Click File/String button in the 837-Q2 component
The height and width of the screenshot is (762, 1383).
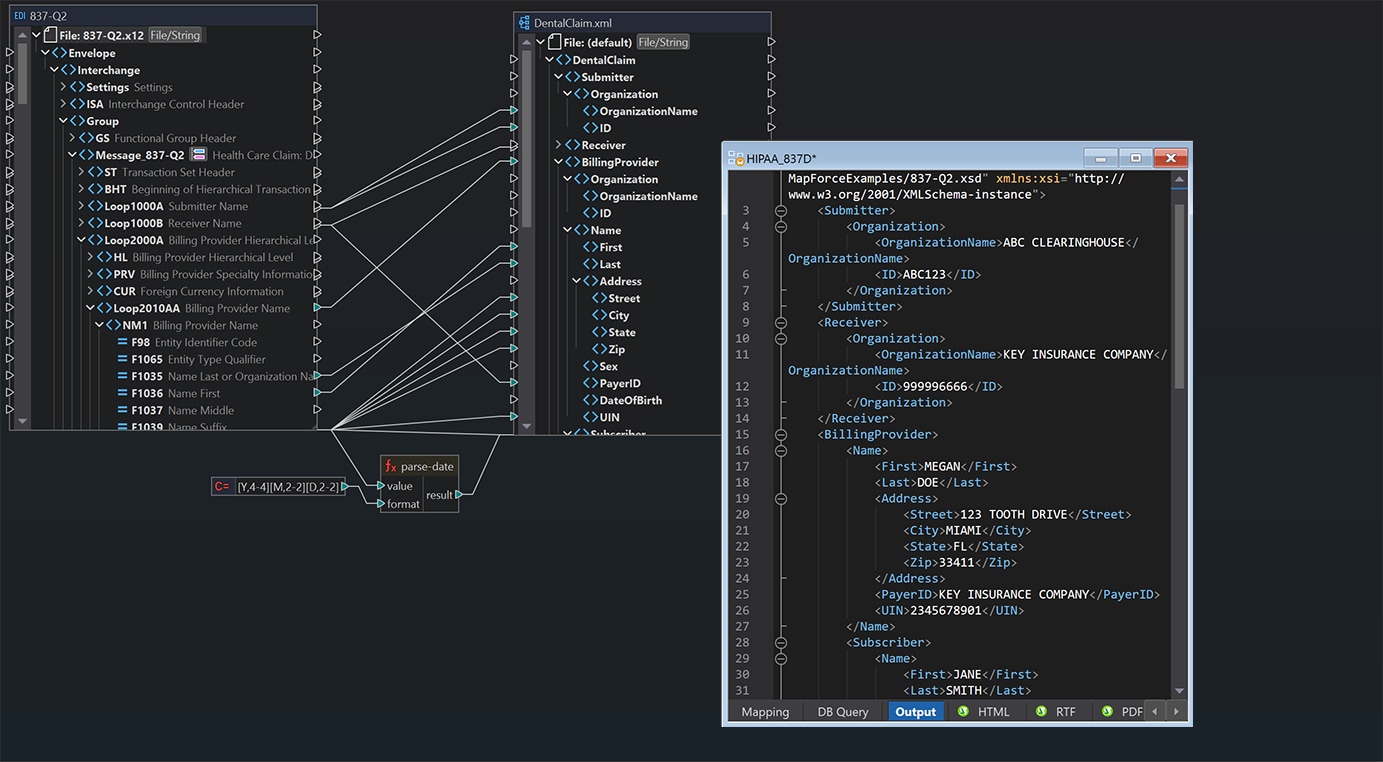(x=176, y=35)
